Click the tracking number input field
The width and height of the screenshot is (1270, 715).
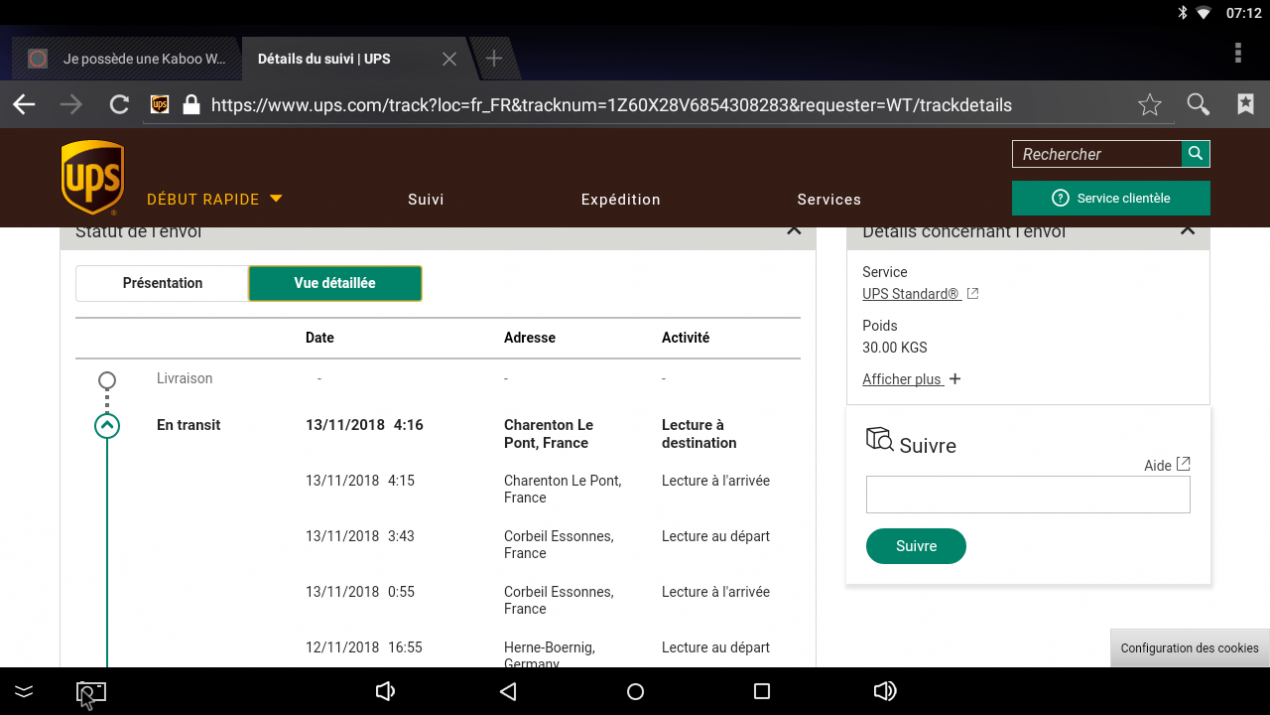tap(1028, 495)
